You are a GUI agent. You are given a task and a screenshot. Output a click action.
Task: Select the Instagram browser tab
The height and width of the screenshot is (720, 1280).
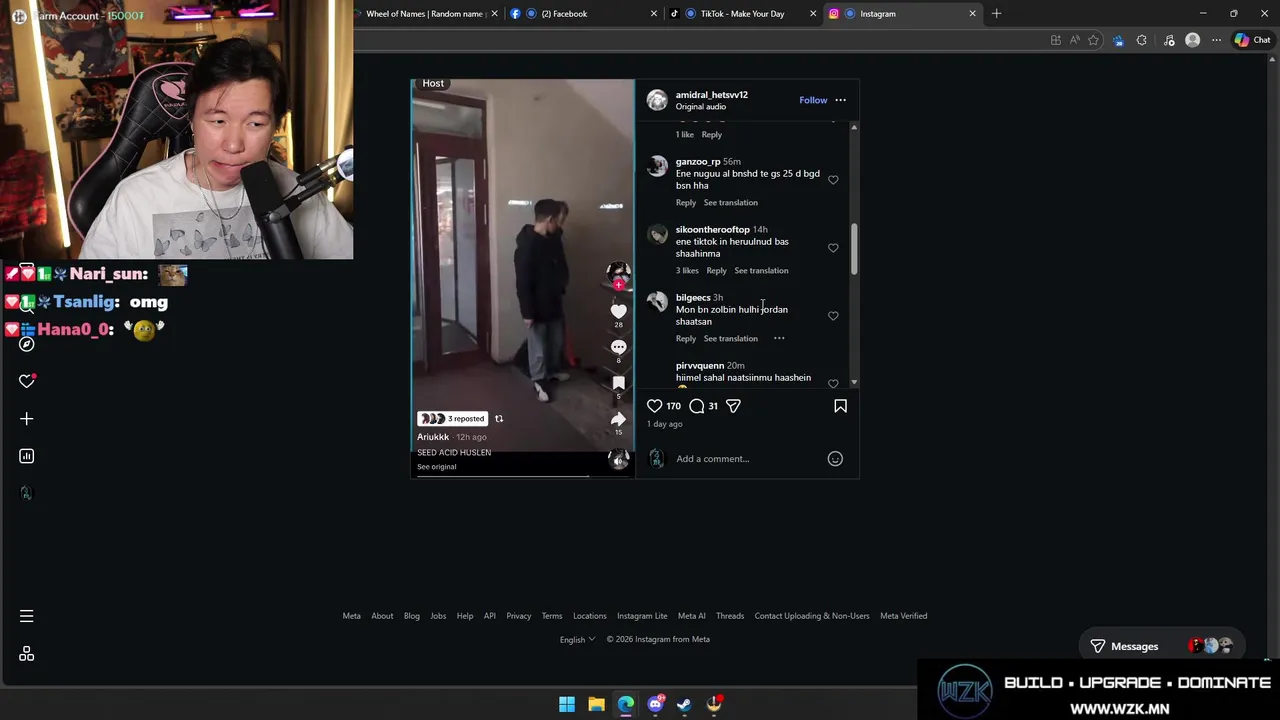(x=900, y=14)
